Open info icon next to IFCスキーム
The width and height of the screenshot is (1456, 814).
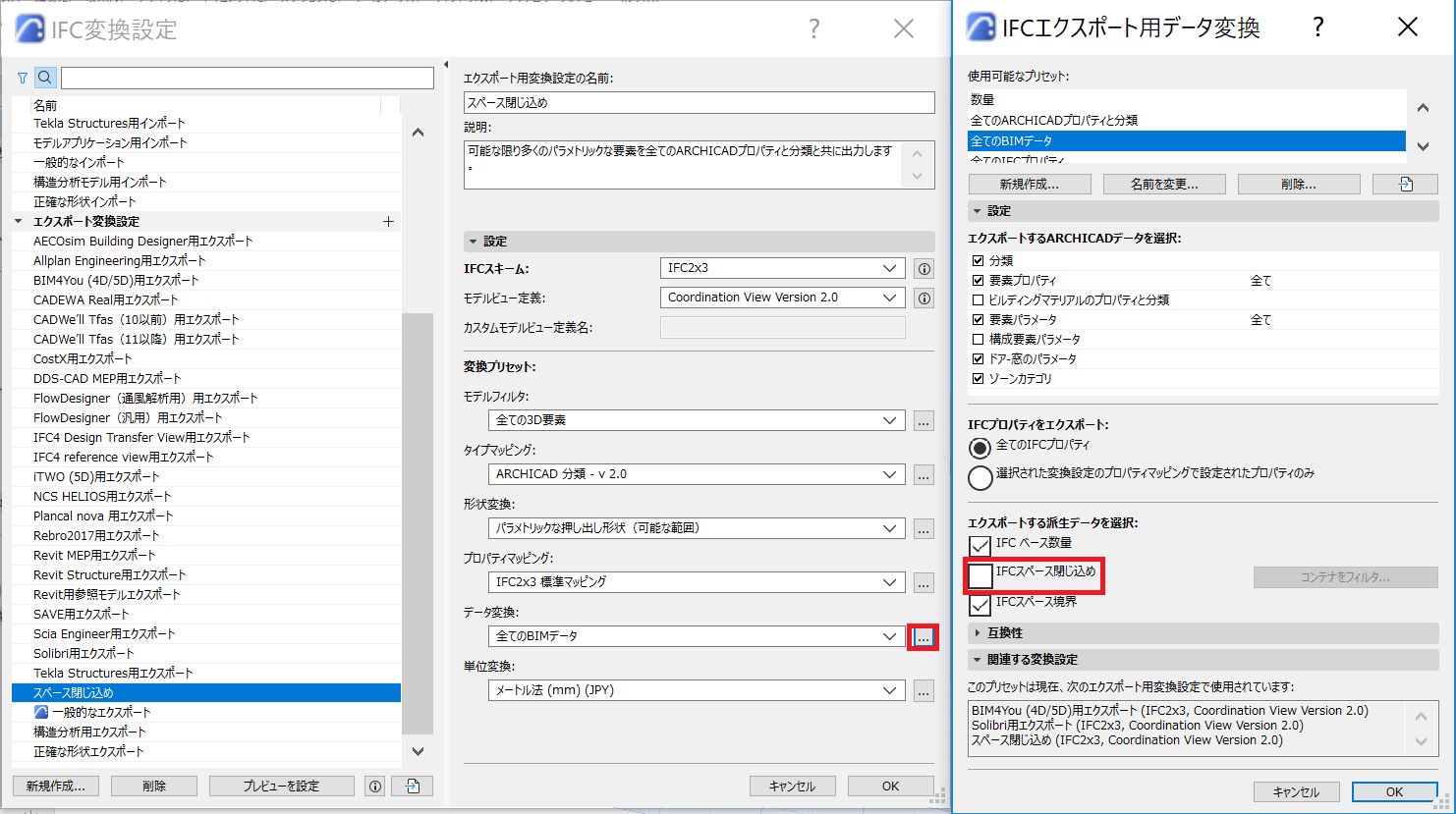click(x=924, y=268)
